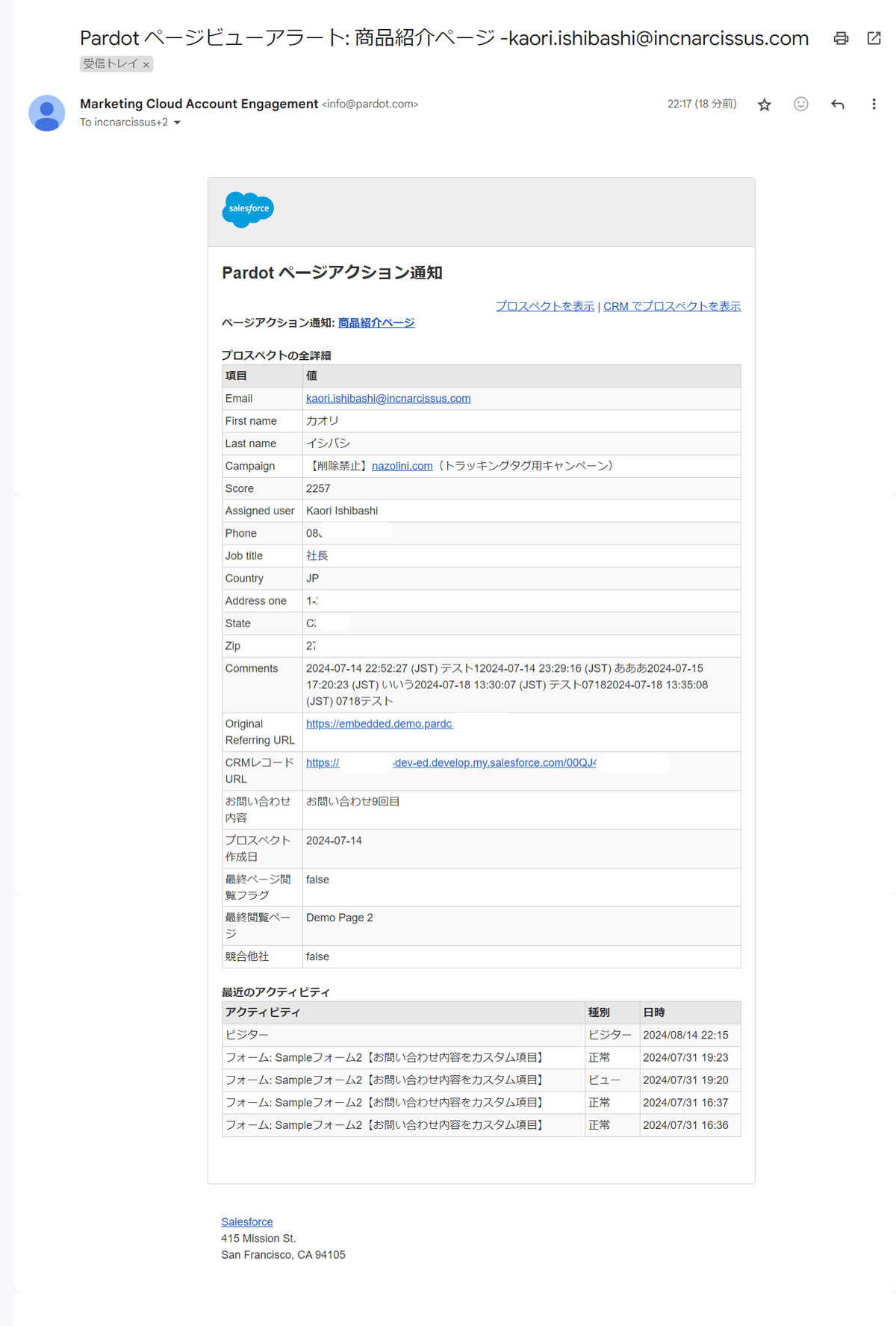Select the Country value JP
Viewport: 896px width, 1326px height.
tap(312, 578)
